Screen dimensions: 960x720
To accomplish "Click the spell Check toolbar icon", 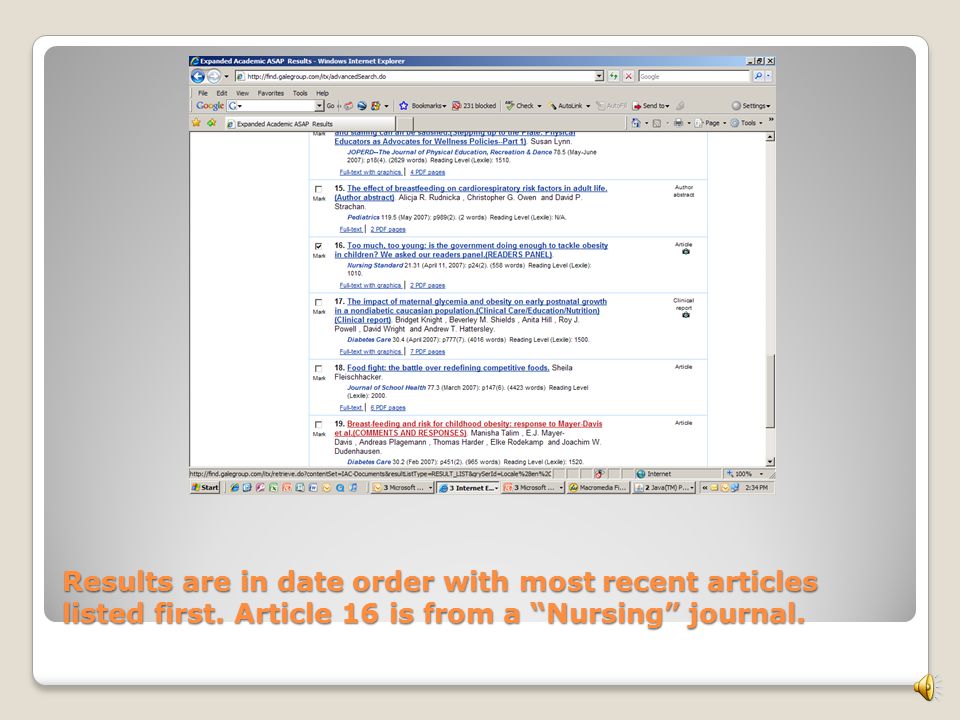I will pos(509,105).
